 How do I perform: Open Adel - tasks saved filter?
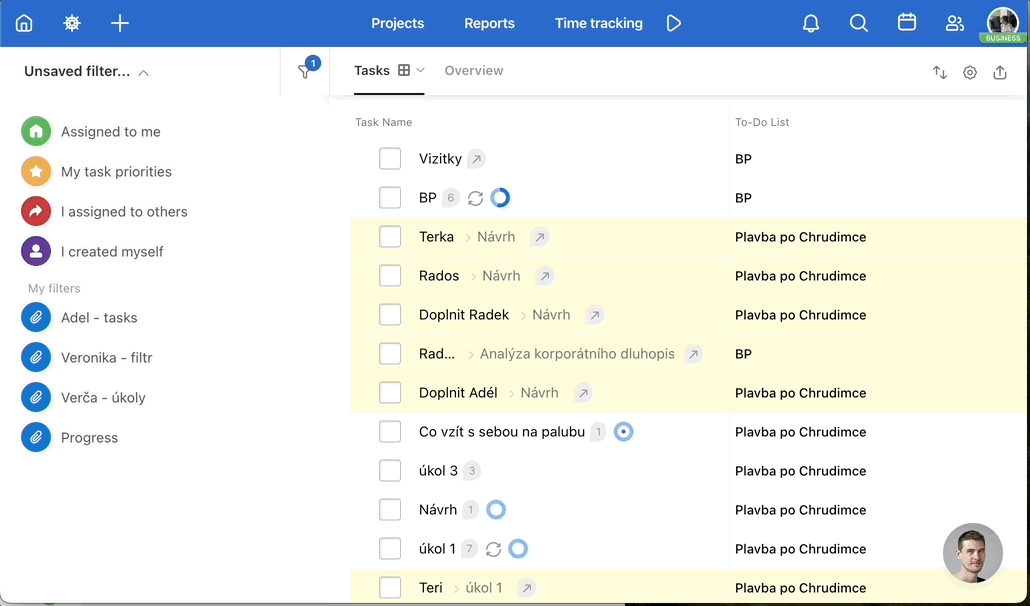pos(99,318)
